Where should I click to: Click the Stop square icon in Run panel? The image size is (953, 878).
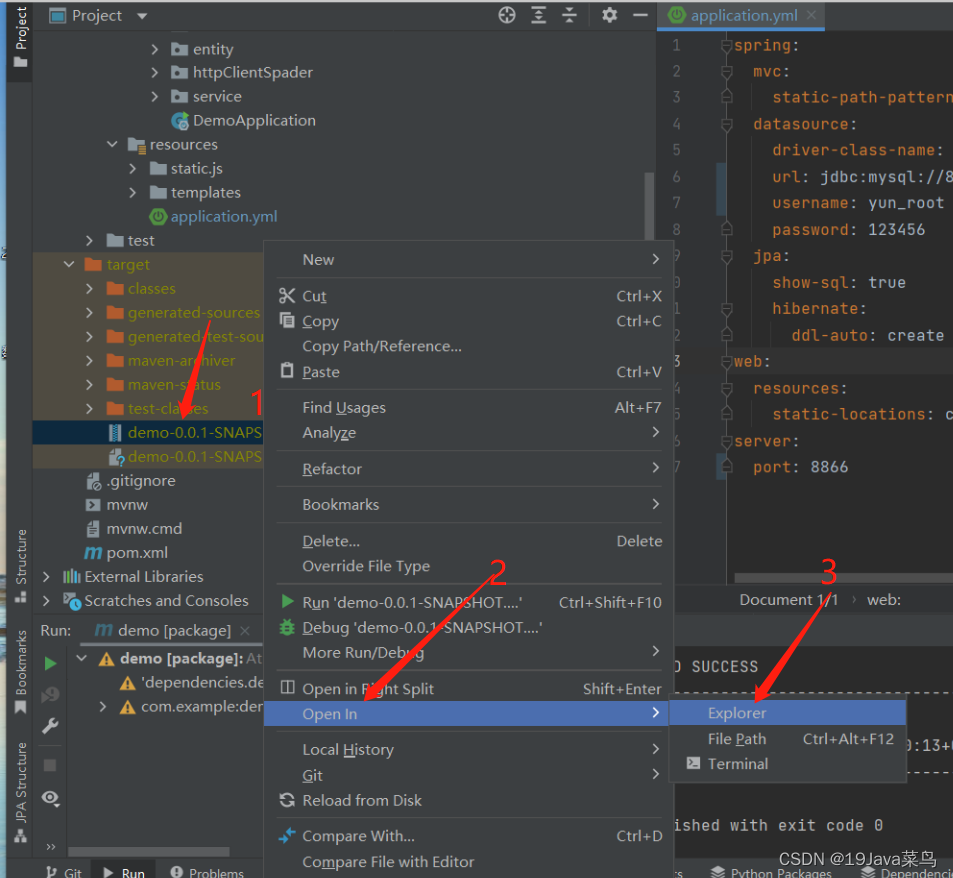(x=50, y=765)
